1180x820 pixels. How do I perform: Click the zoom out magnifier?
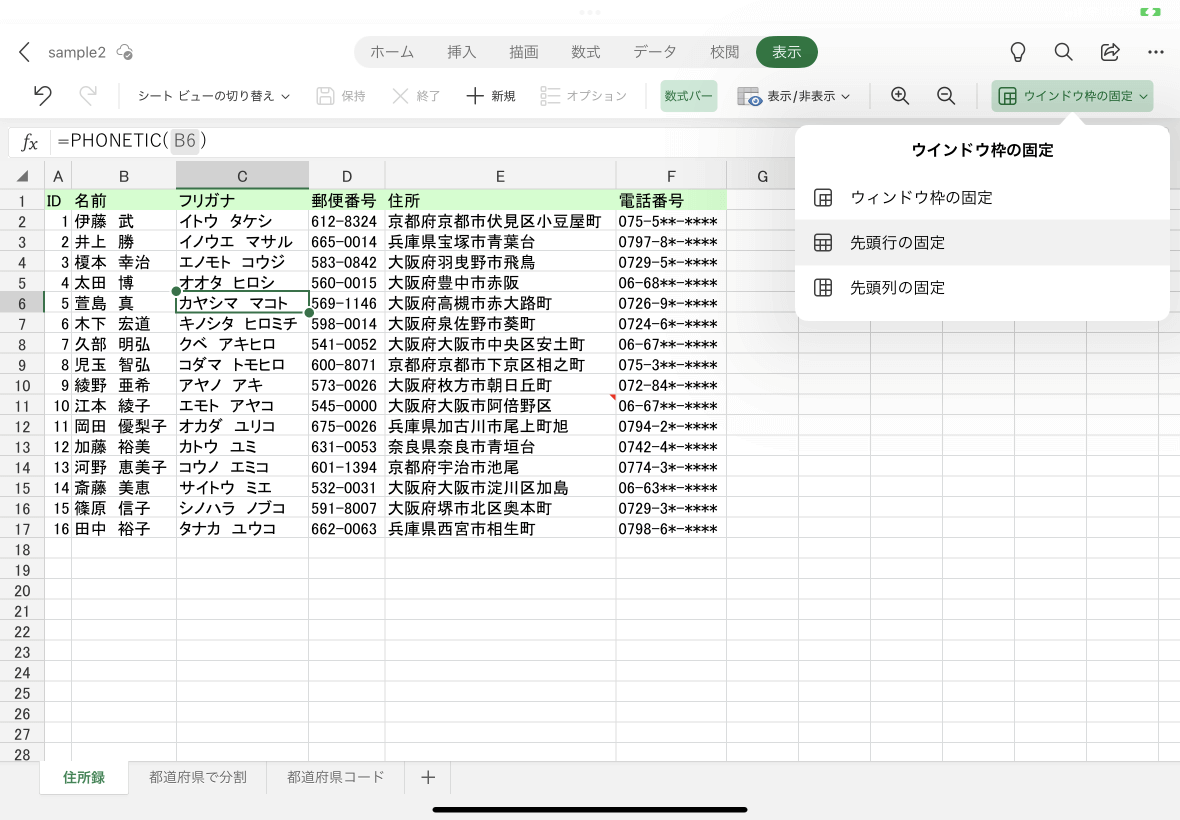tap(946, 96)
